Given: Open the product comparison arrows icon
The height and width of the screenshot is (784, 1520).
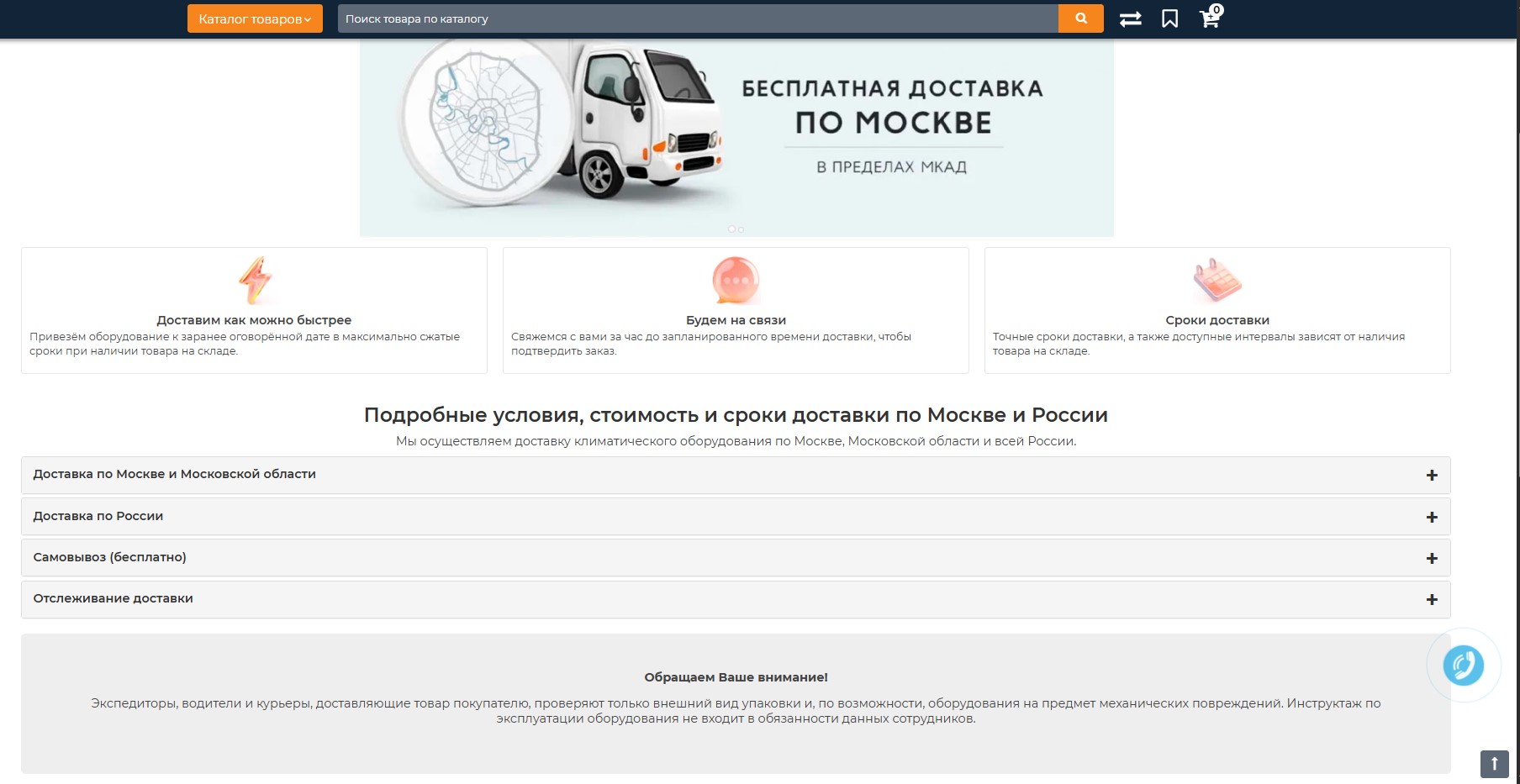Looking at the screenshot, I should click(x=1130, y=18).
